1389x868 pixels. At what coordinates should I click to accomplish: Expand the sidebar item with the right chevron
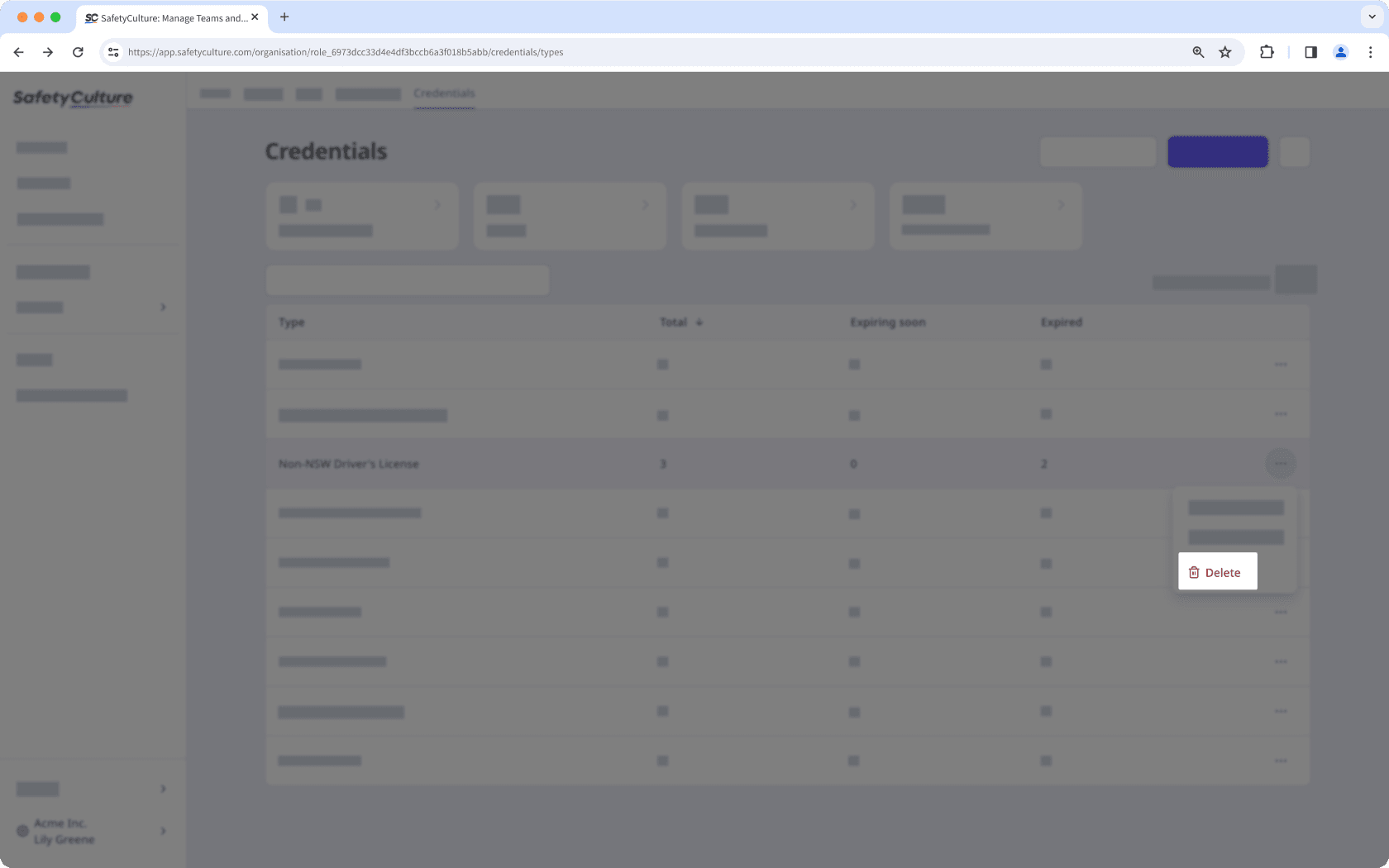pyautogui.click(x=162, y=307)
